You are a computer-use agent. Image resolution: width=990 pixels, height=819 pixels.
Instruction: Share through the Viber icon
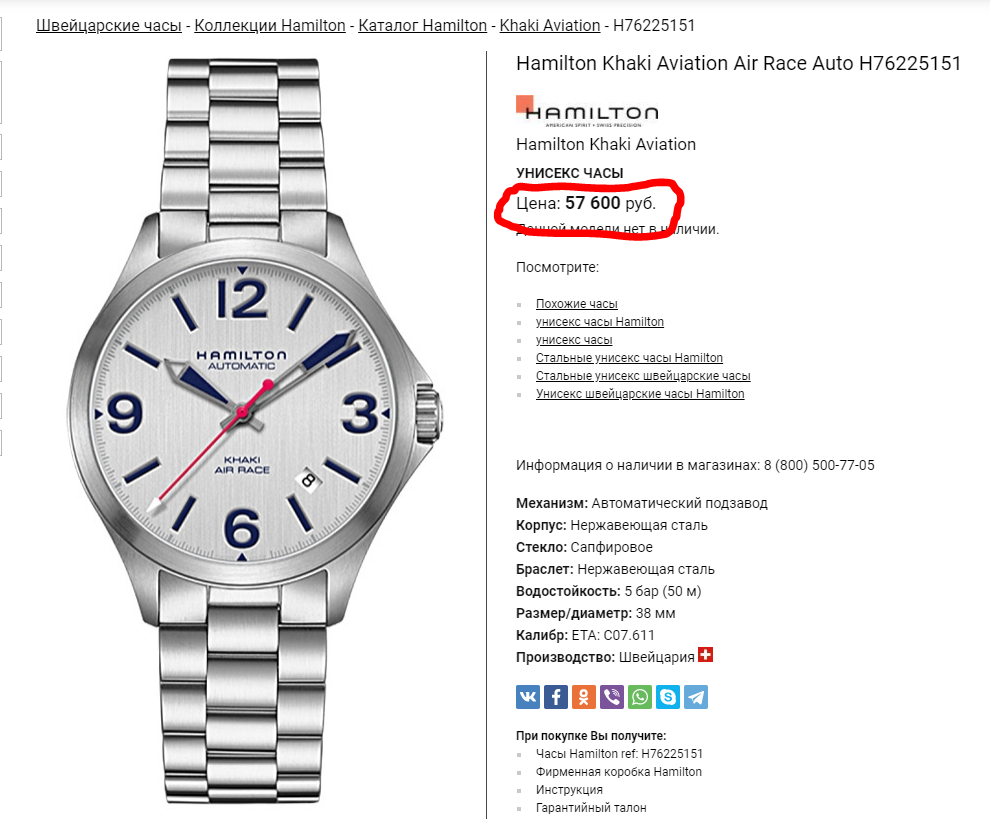pyautogui.click(x=612, y=697)
